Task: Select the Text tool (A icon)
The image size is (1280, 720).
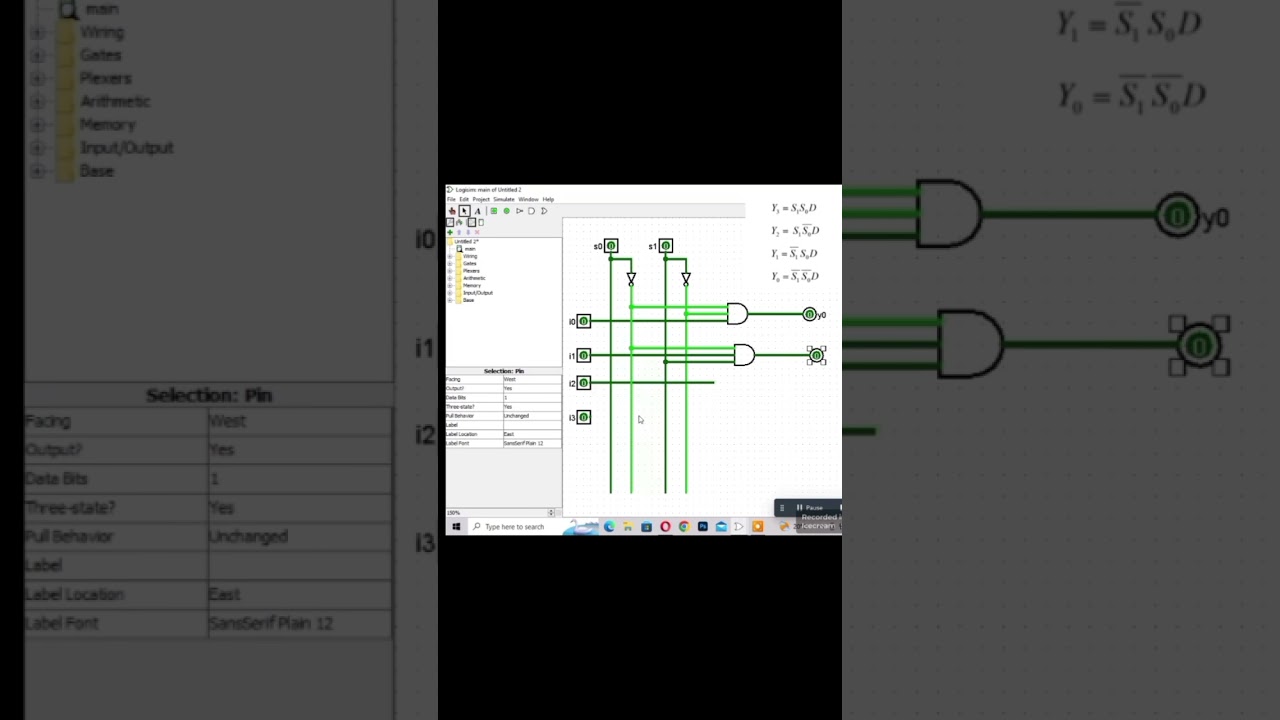Action: tap(478, 211)
